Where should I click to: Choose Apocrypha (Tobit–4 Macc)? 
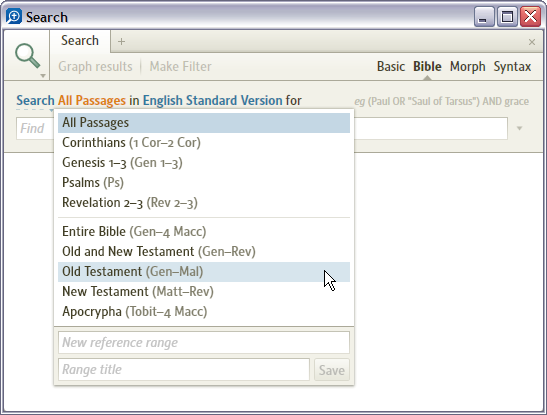204,311
